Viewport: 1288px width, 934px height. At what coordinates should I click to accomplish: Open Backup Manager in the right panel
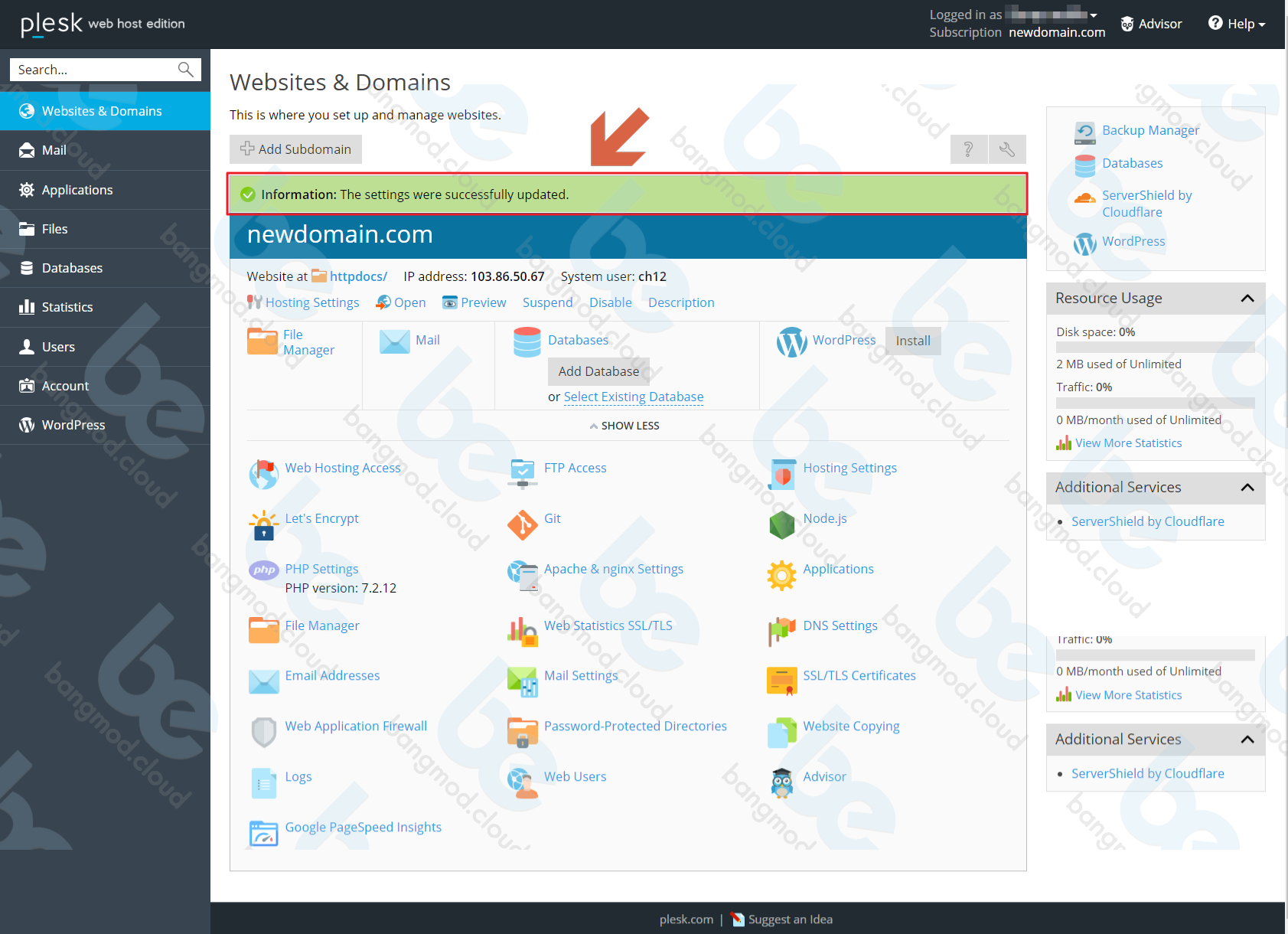point(1150,130)
